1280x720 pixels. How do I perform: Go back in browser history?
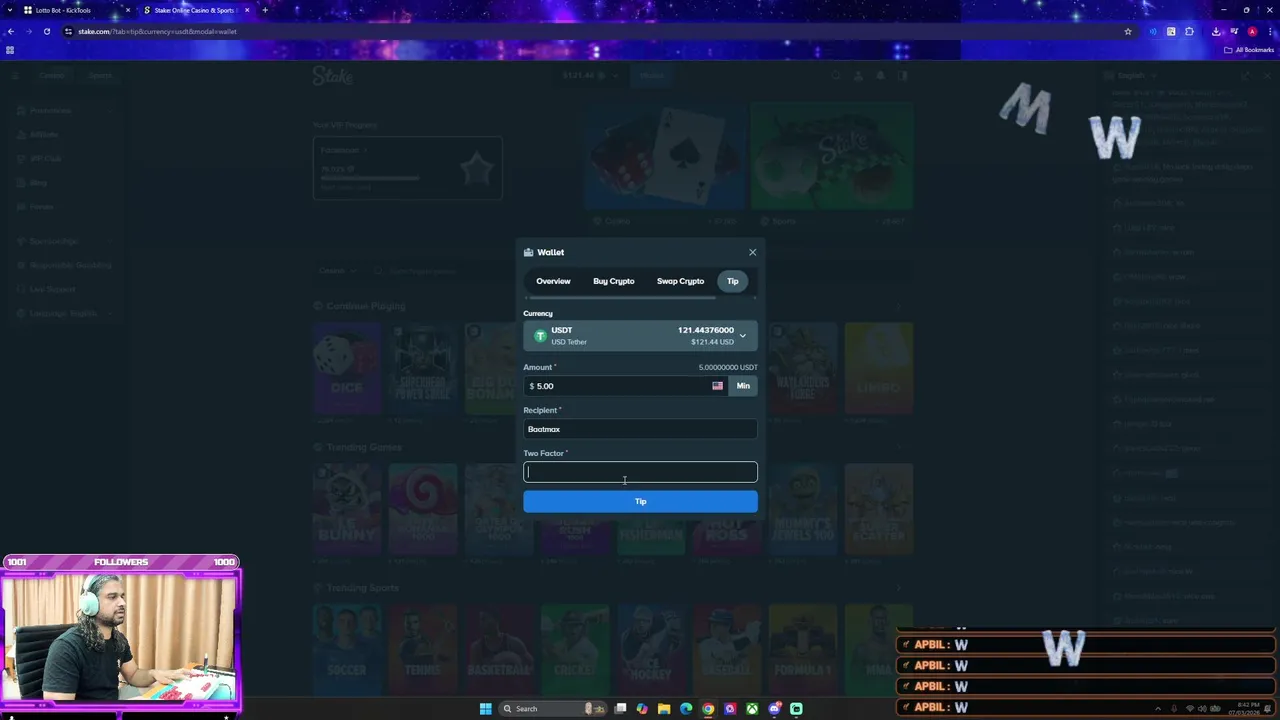pos(10,31)
